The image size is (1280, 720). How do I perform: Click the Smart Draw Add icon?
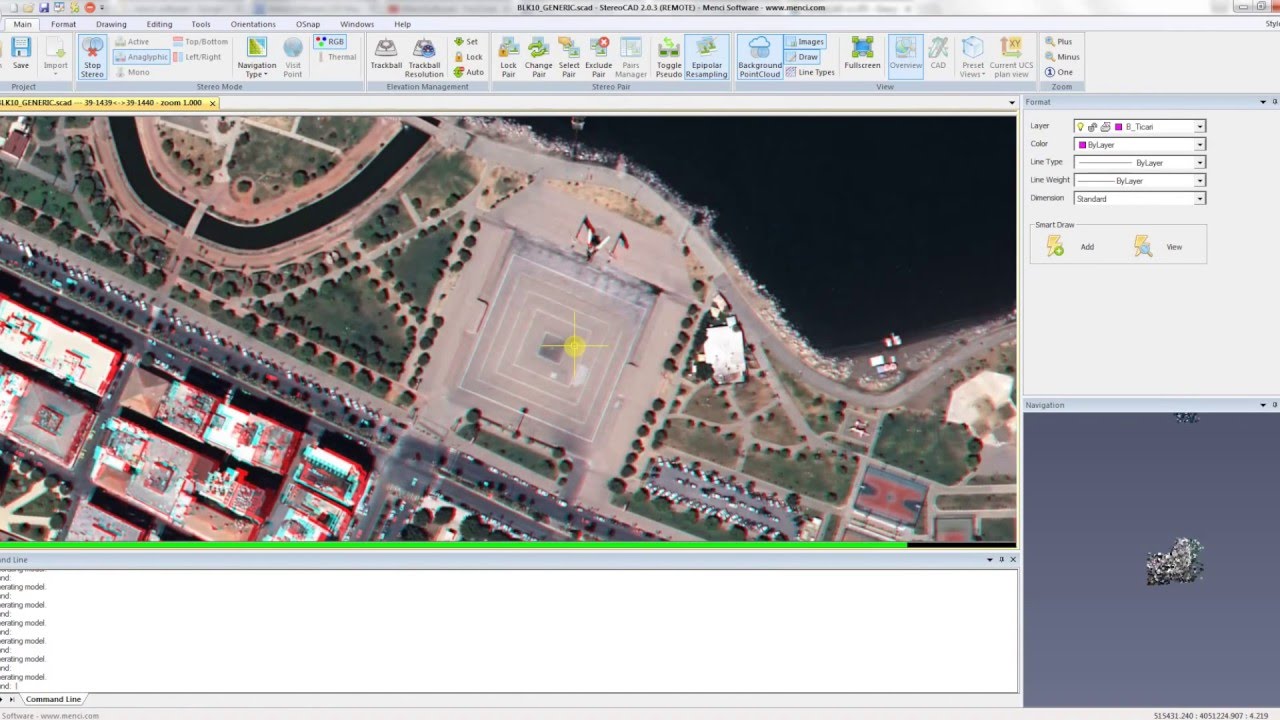1055,246
